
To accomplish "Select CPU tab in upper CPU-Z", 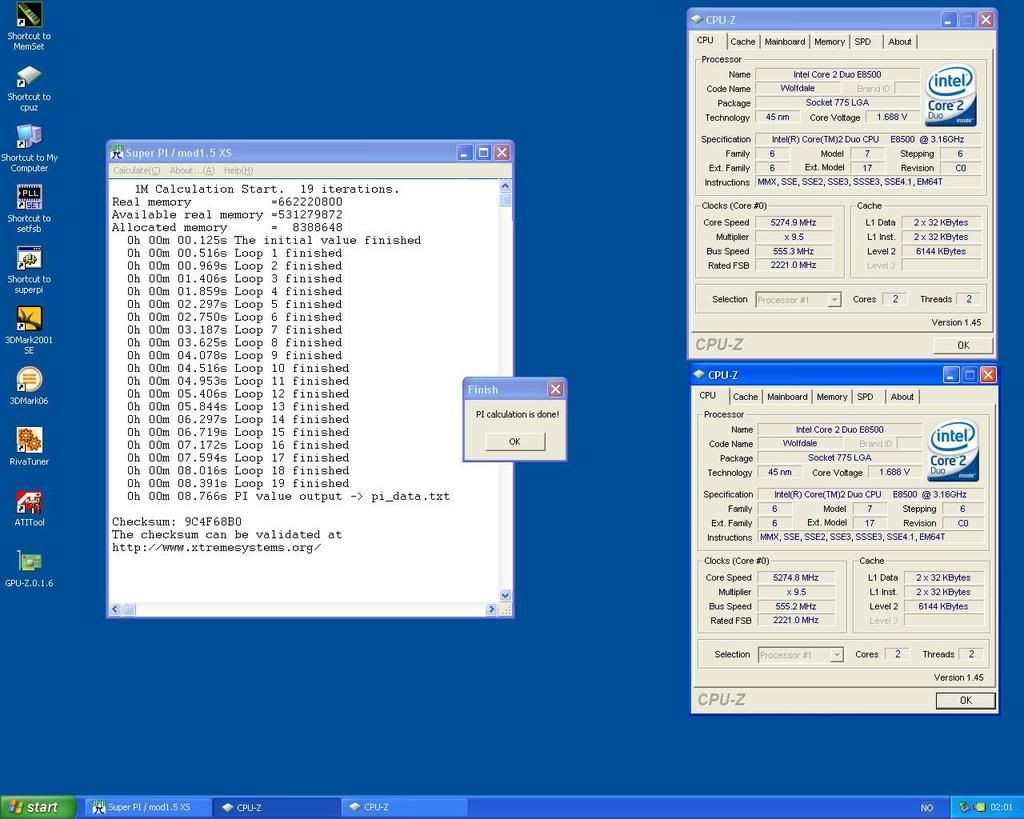I will point(705,40).
